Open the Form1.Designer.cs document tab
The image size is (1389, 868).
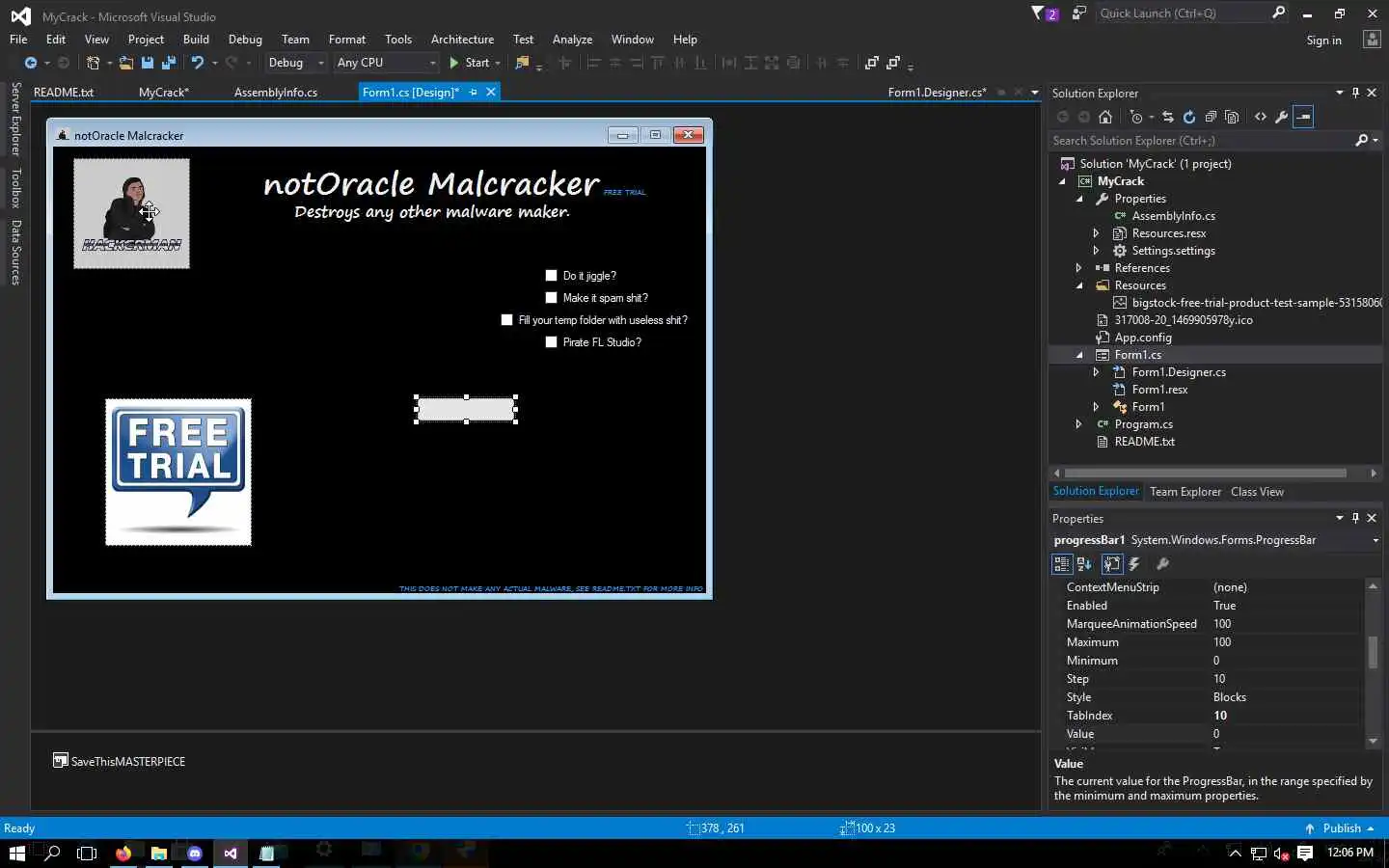pos(937,93)
